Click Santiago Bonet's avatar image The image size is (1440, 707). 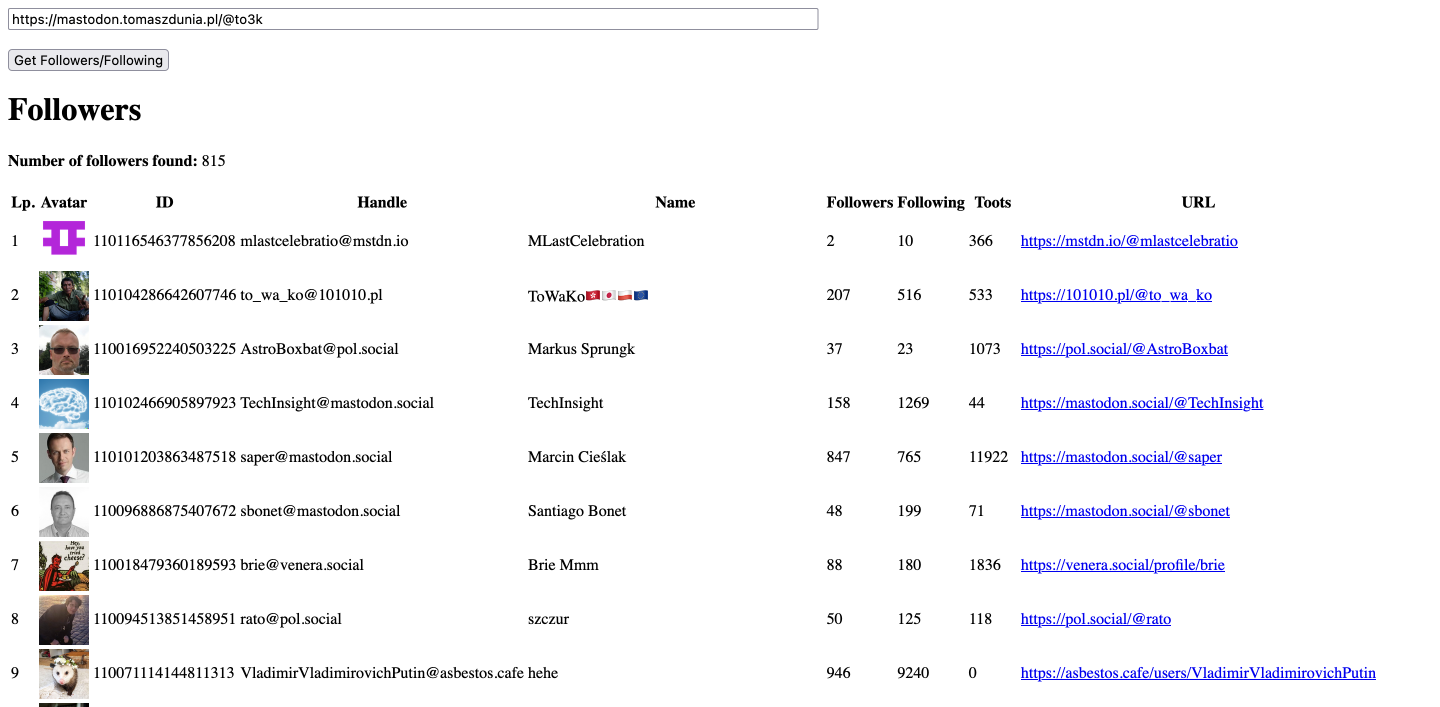coord(64,511)
